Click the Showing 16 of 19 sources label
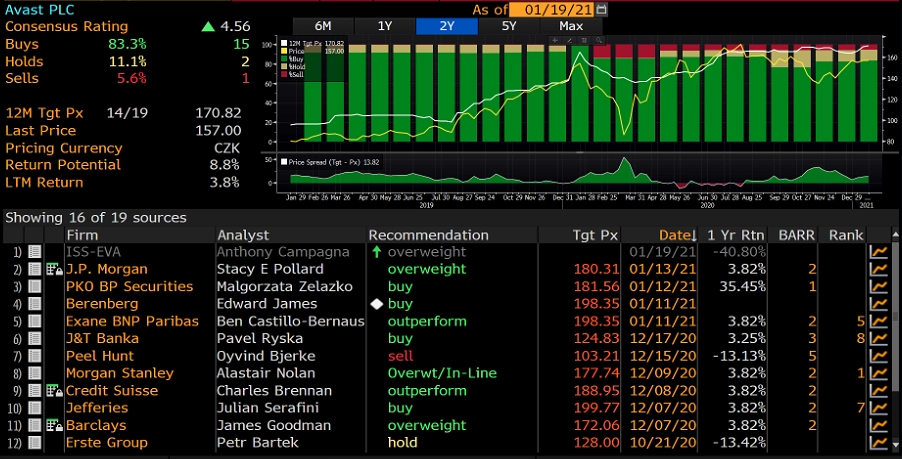The image size is (902, 459). point(96,217)
